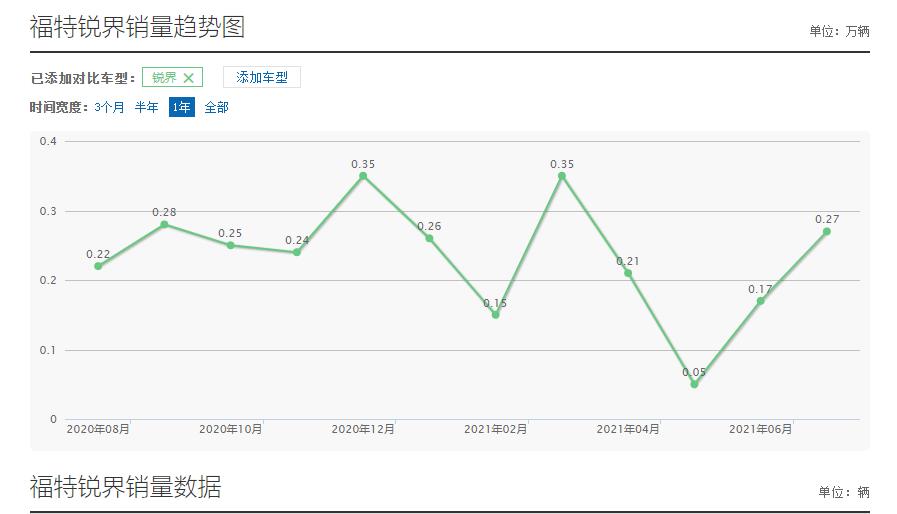Click the 0.22 data point for 2020年08月

click(98, 266)
